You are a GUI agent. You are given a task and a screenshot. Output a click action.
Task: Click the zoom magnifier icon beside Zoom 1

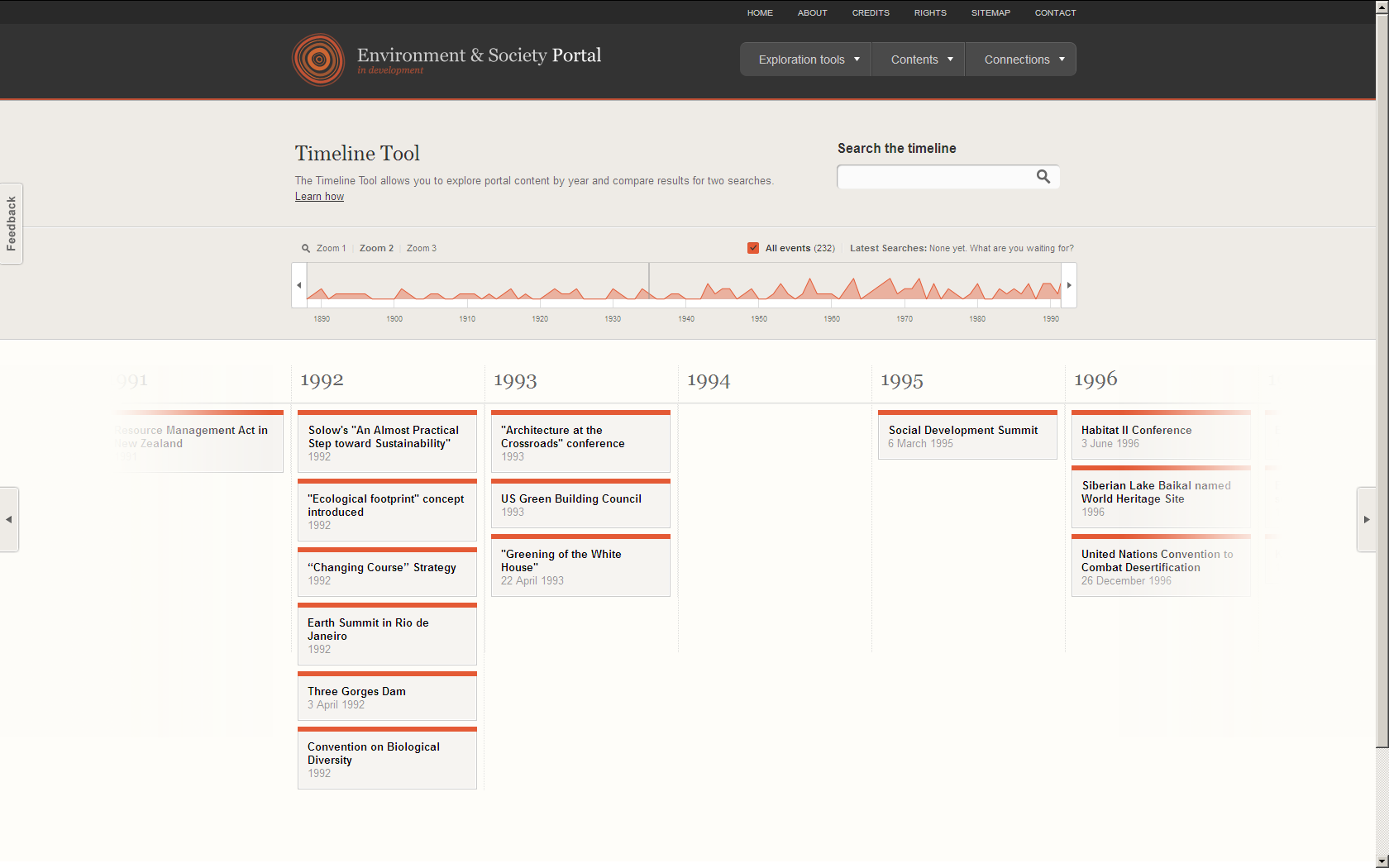tap(306, 248)
